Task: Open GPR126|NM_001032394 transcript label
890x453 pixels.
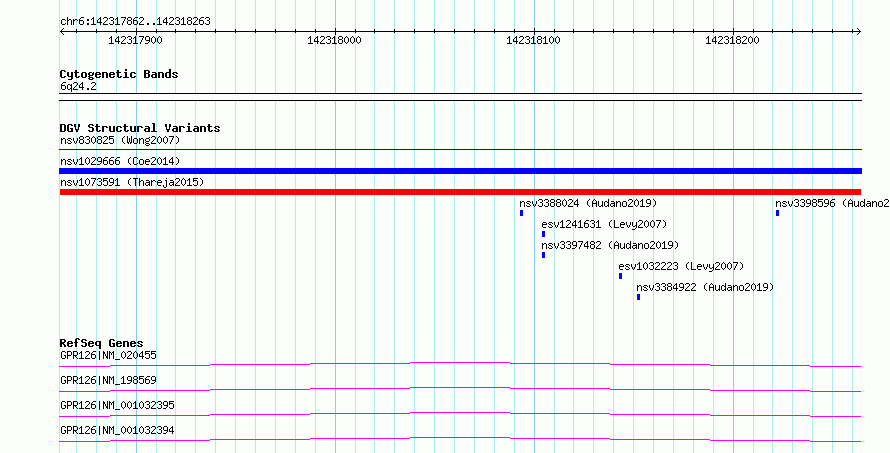Action: [117, 431]
